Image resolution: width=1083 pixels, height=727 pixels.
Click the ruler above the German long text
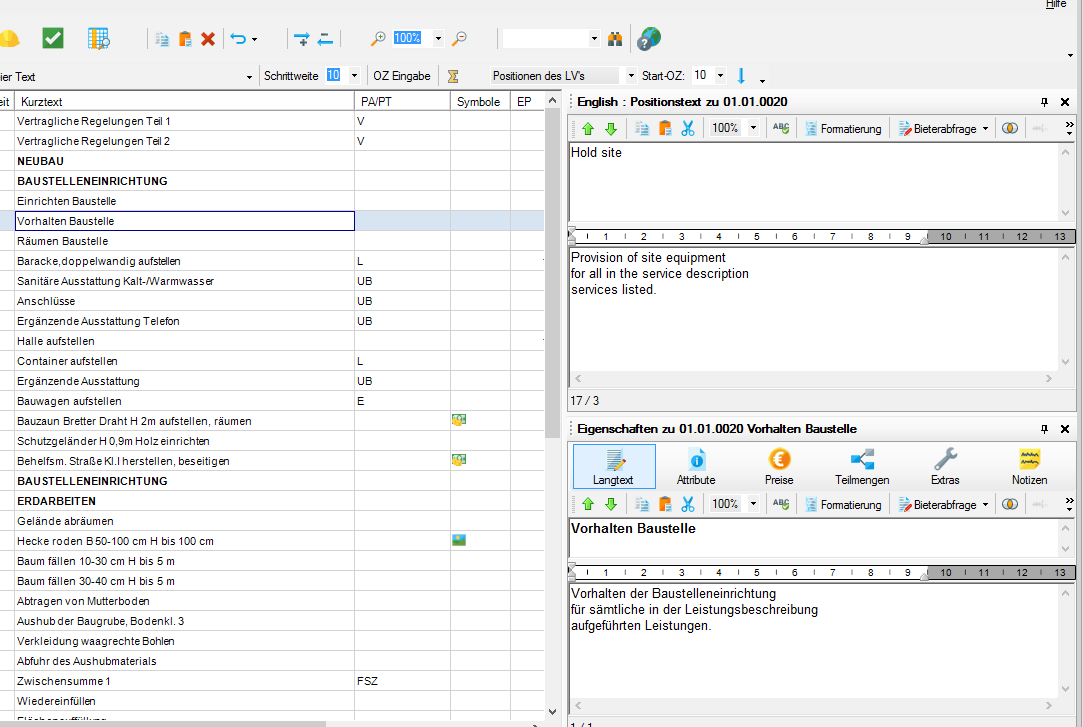[822, 572]
